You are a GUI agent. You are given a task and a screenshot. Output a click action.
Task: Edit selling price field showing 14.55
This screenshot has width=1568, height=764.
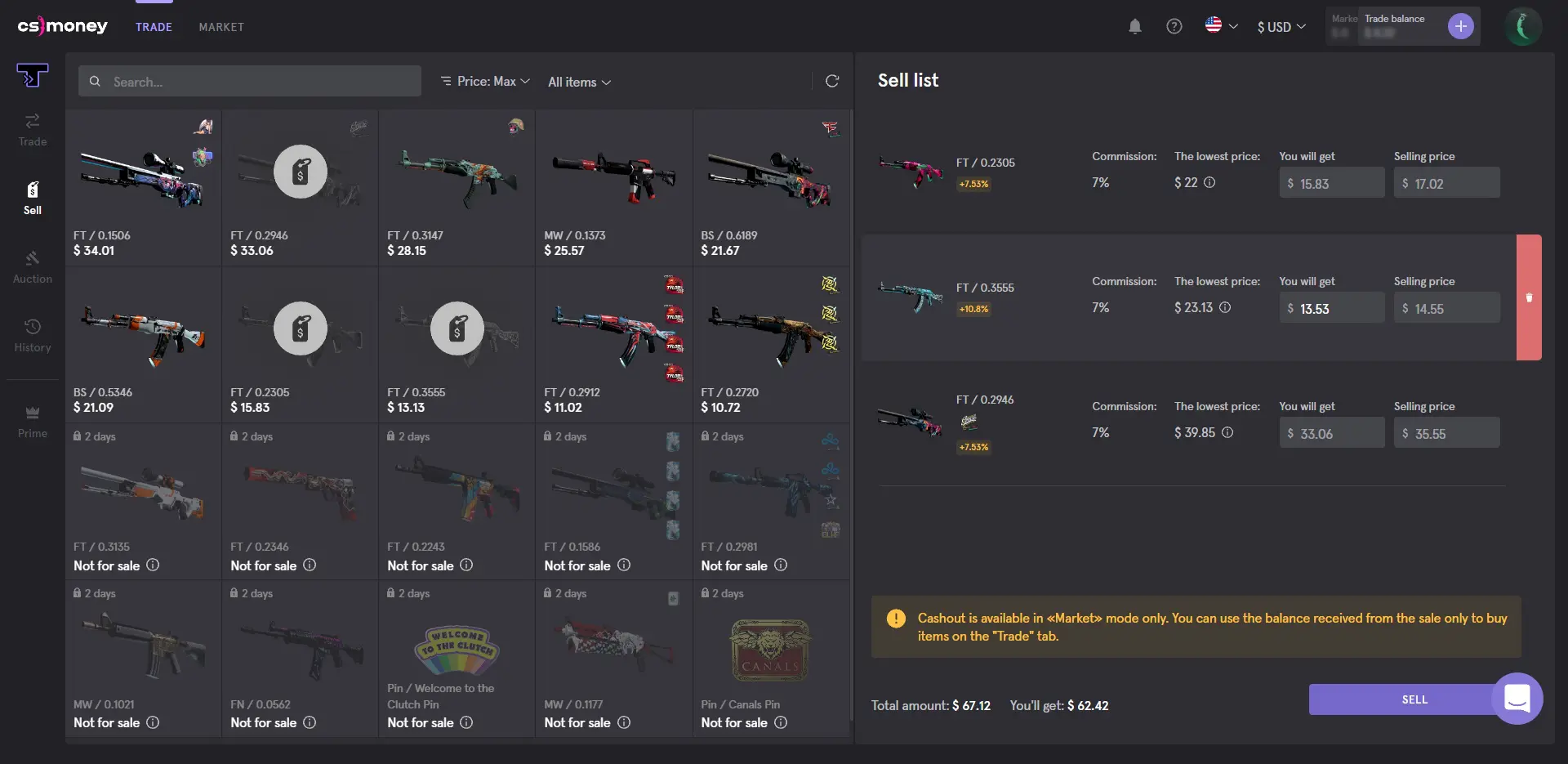(x=1446, y=308)
